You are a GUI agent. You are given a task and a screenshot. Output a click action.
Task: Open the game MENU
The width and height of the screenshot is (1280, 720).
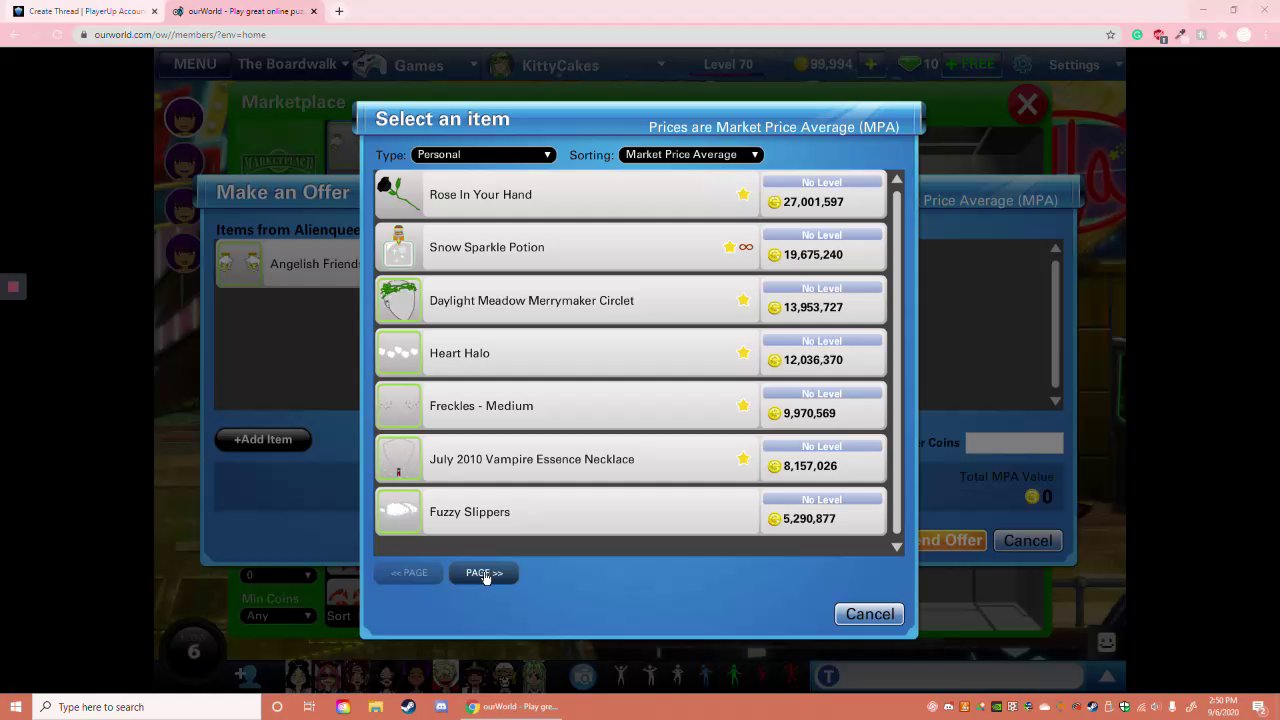point(195,64)
